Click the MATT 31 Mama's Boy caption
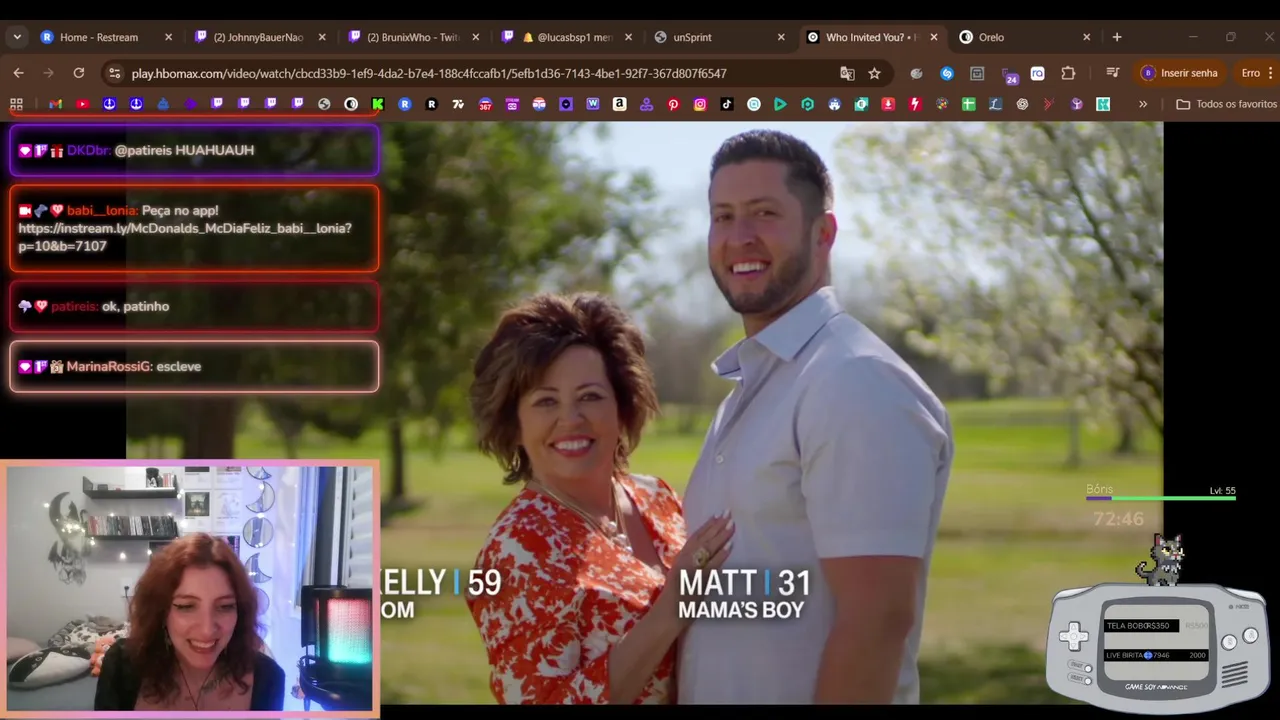This screenshot has height=720, width=1280. point(745,594)
